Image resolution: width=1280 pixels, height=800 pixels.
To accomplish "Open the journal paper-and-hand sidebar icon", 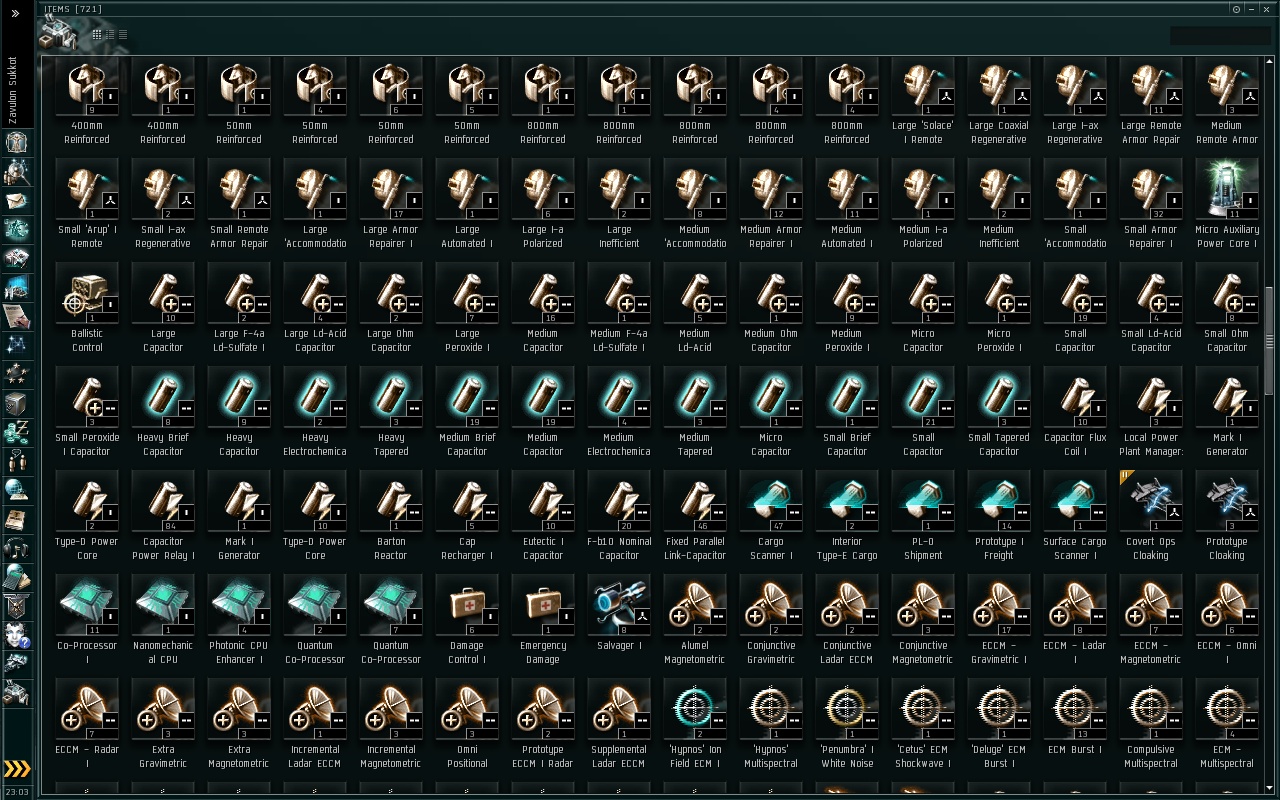I will [16, 316].
